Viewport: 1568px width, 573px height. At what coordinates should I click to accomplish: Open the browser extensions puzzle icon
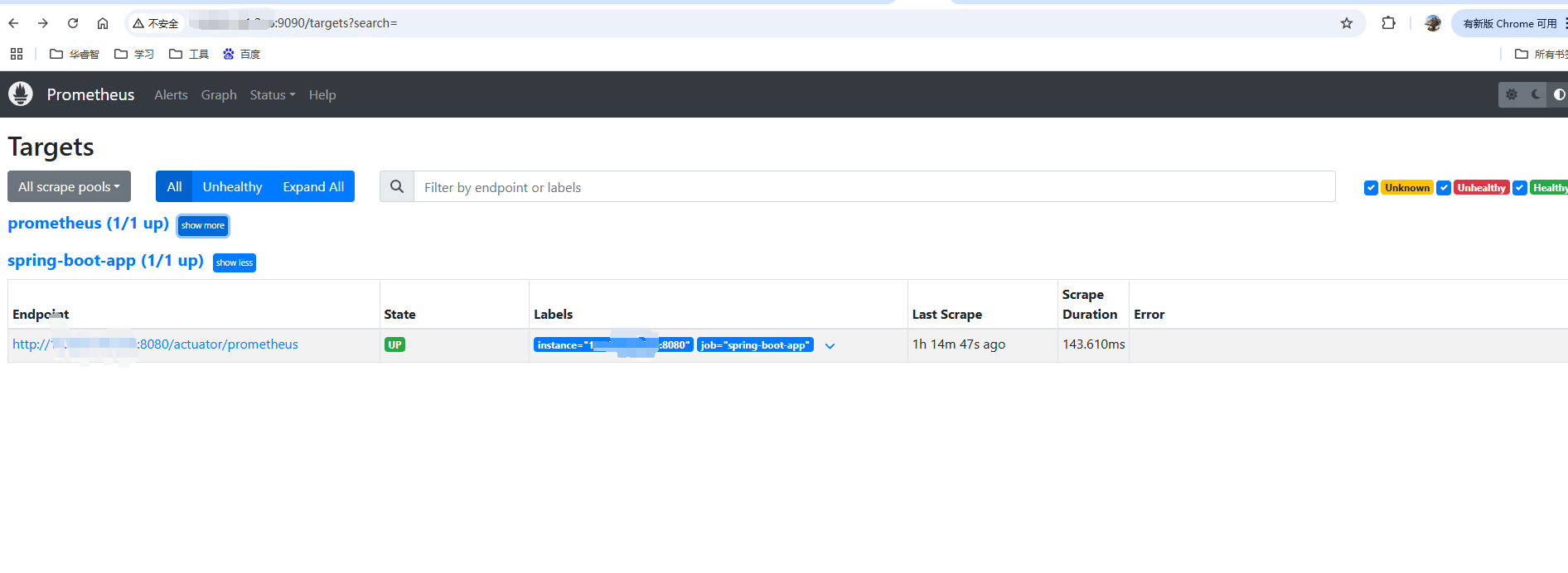(x=1389, y=23)
